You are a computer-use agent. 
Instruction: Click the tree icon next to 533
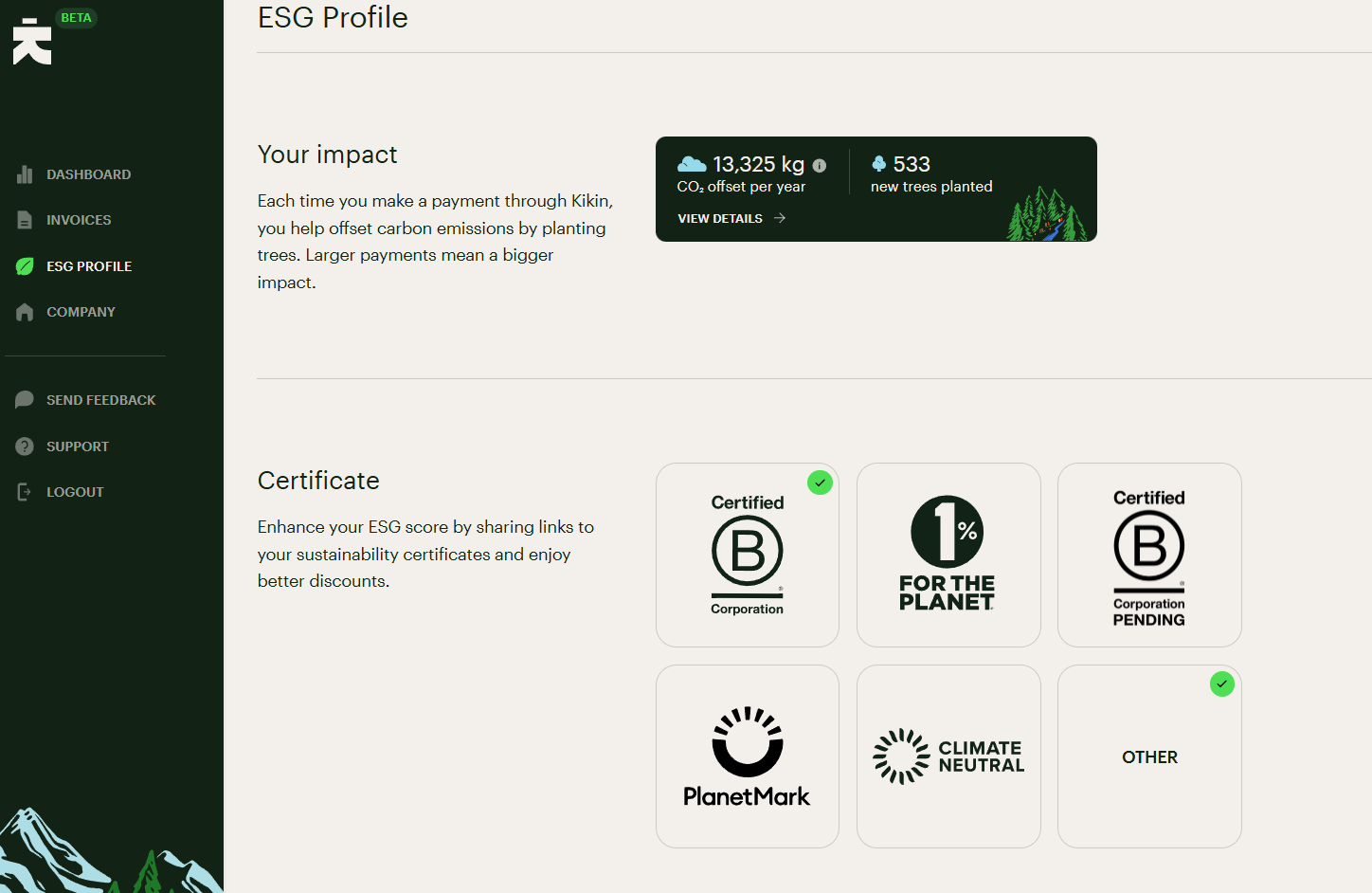click(x=878, y=164)
